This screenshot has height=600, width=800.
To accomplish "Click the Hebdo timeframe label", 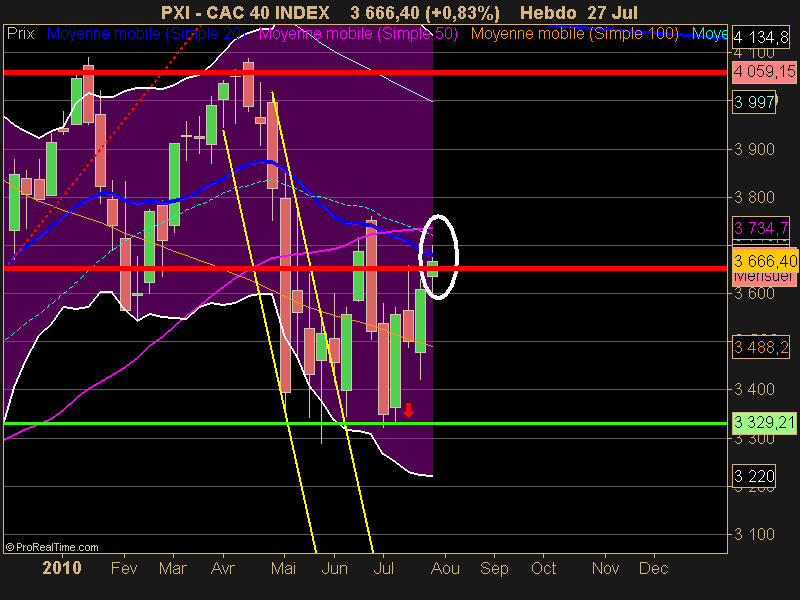I will pos(548,12).
